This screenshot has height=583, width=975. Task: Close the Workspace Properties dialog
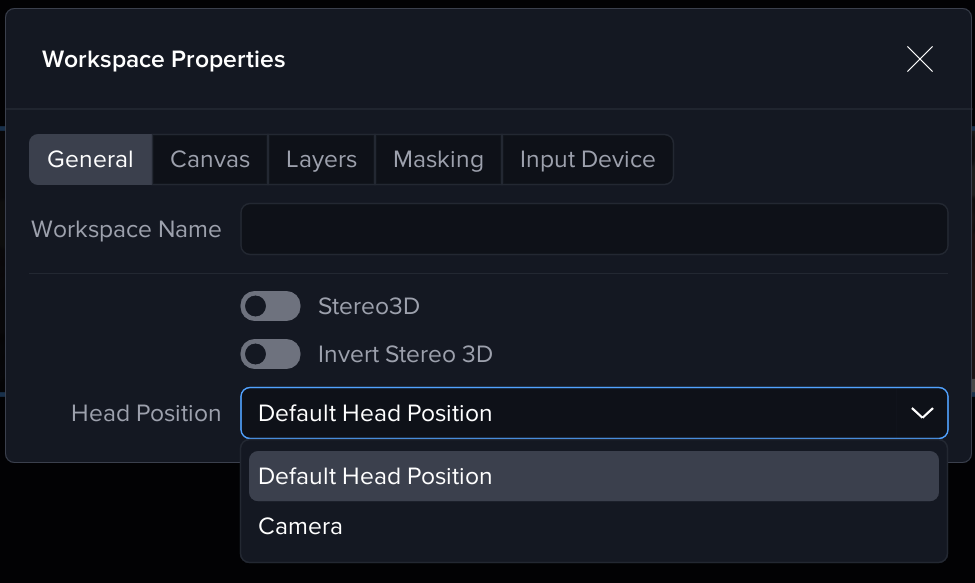coord(919,60)
